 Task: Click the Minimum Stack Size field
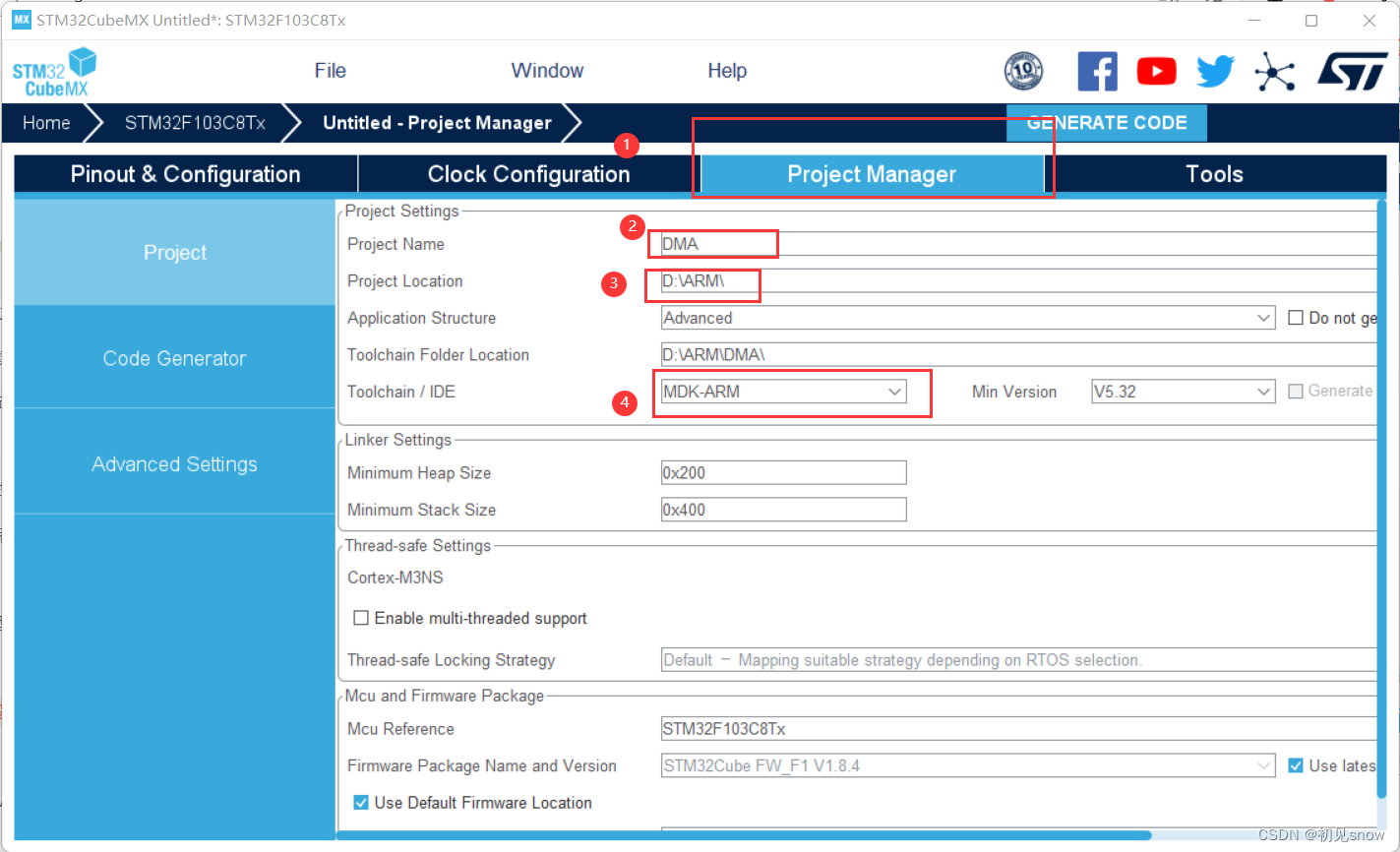pyautogui.click(x=783, y=510)
